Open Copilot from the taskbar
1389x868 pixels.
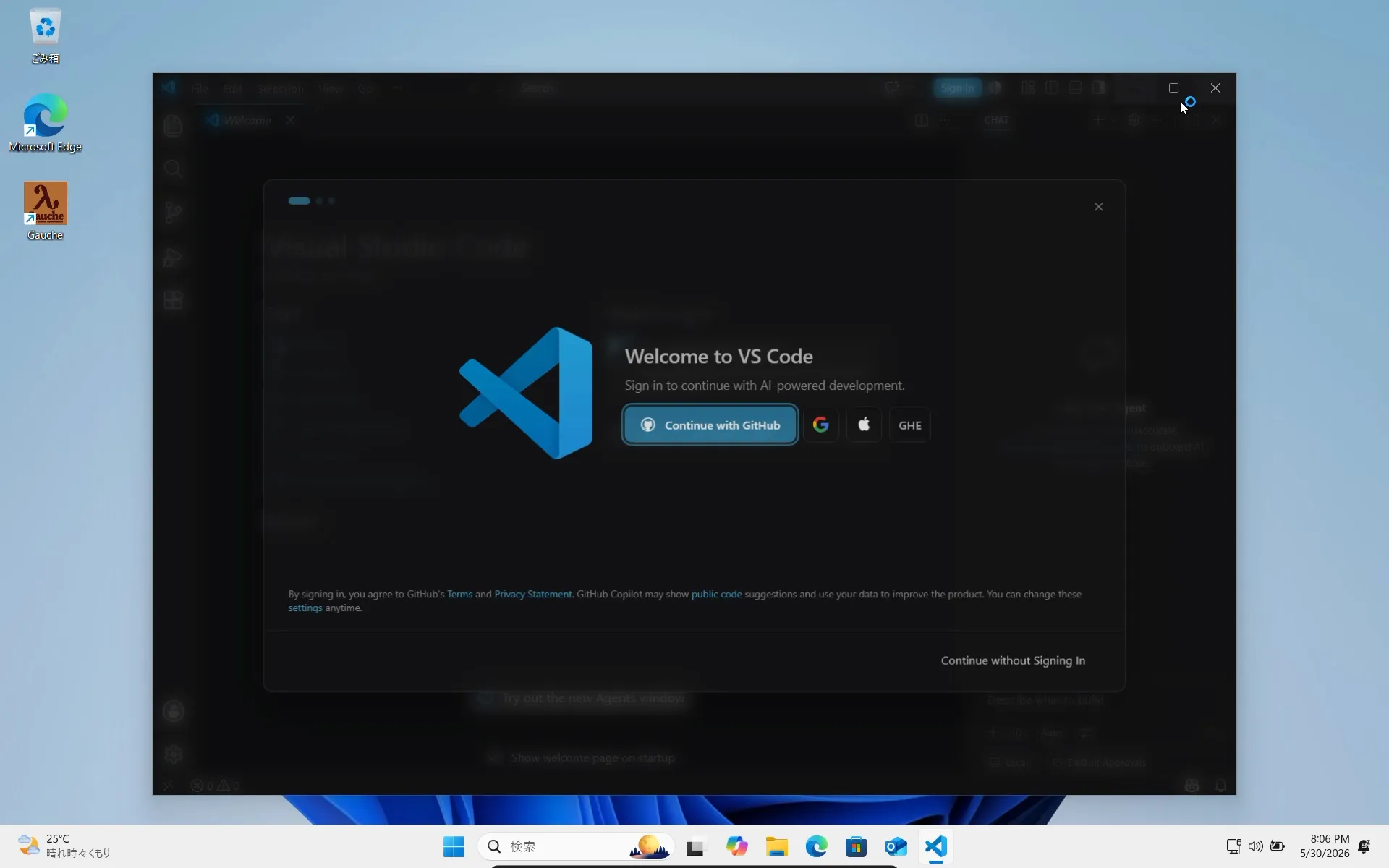(736, 846)
